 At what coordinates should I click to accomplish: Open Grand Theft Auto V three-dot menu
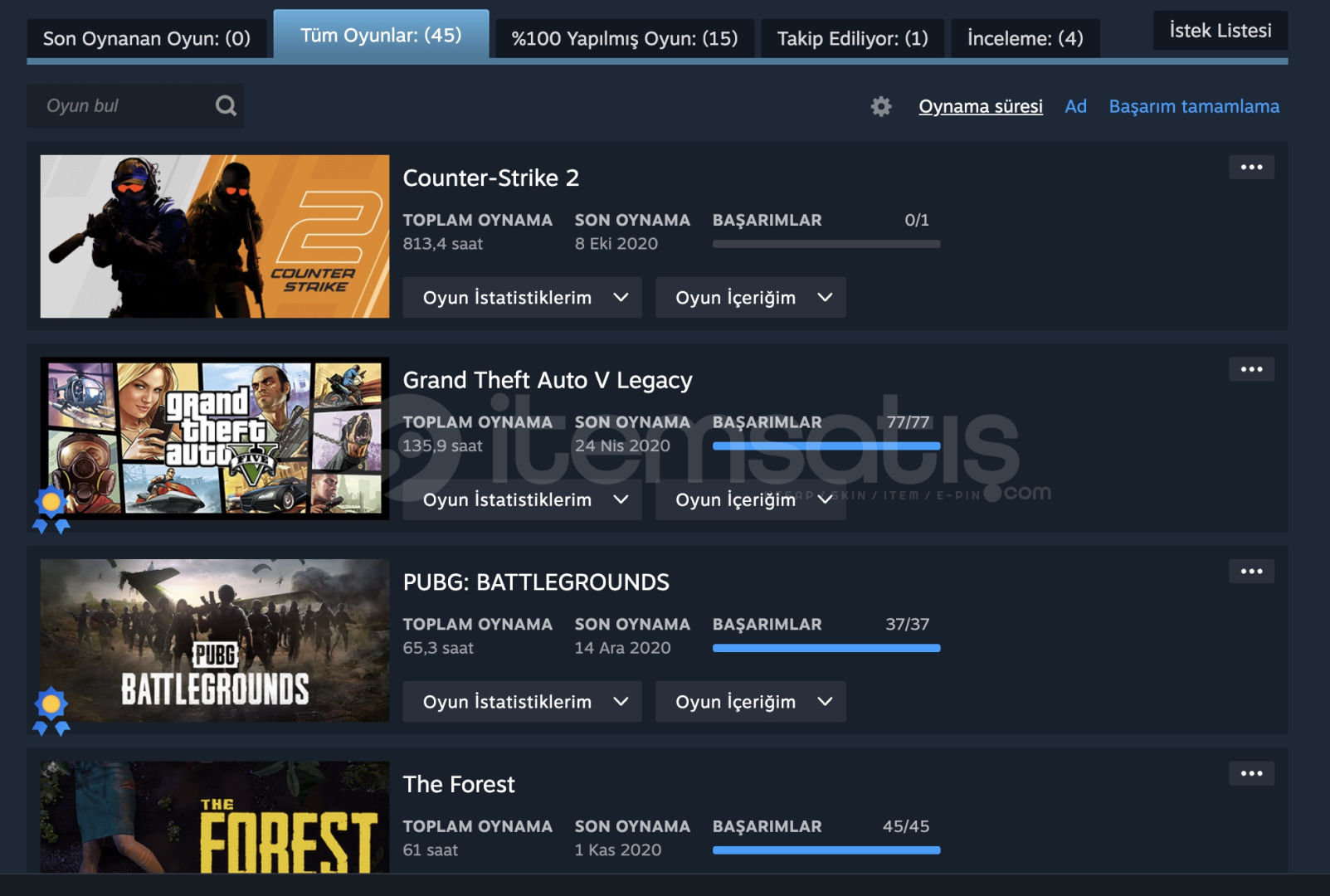pyautogui.click(x=1251, y=369)
